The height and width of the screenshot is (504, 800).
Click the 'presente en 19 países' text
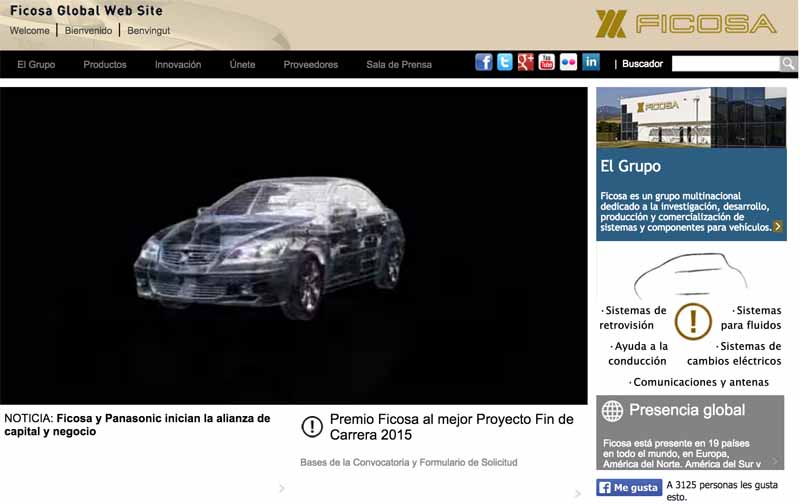click(x=682, y=453)
